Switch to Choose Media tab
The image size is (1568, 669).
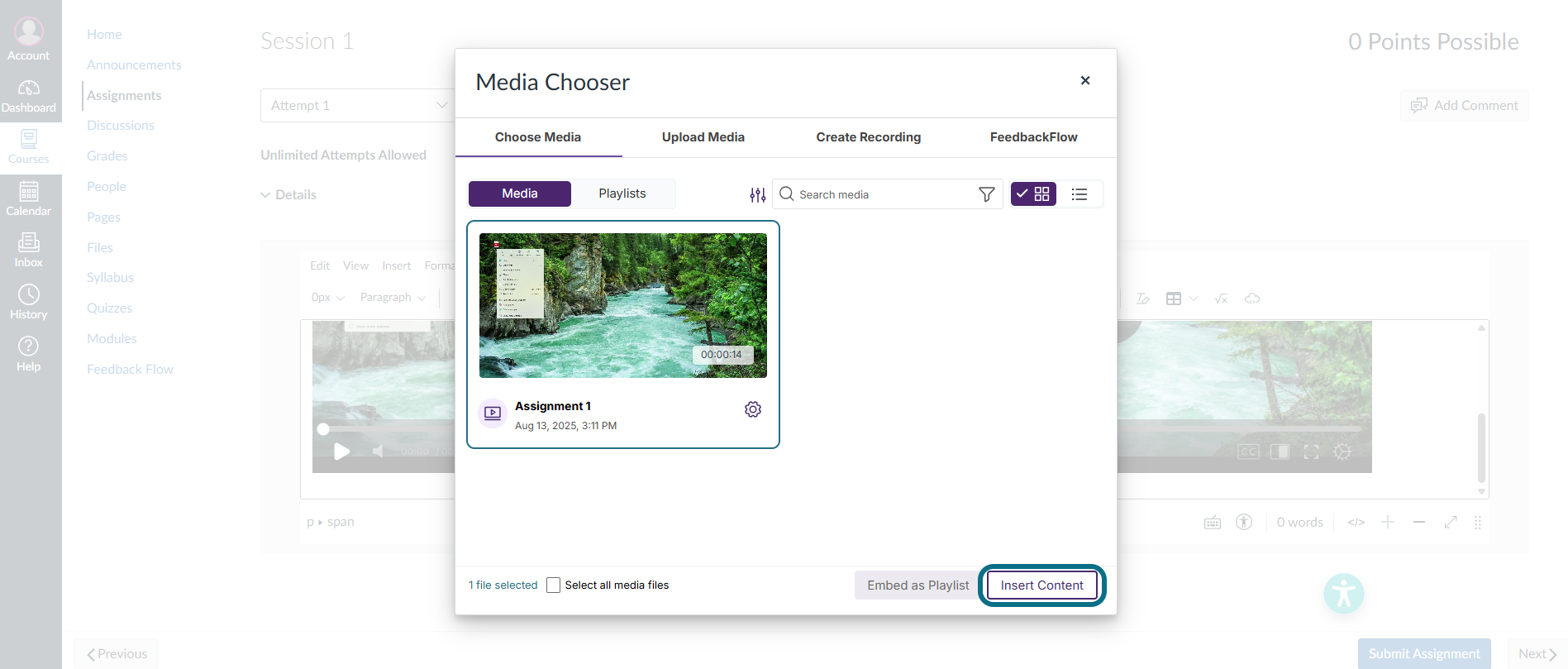click(x=538, y=137)
